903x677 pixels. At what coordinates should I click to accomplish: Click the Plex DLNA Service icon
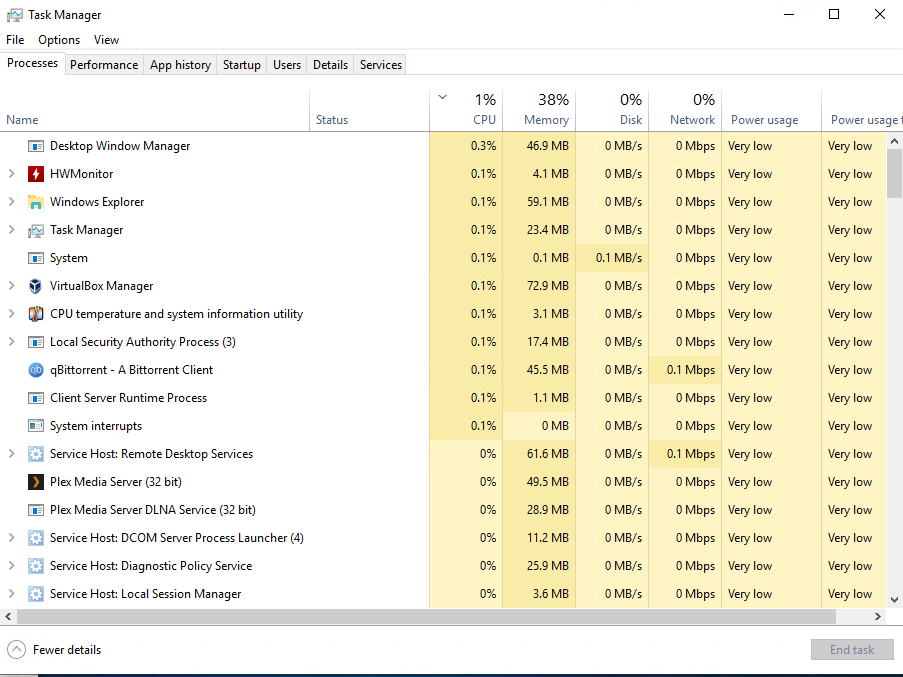pos(36,510)
